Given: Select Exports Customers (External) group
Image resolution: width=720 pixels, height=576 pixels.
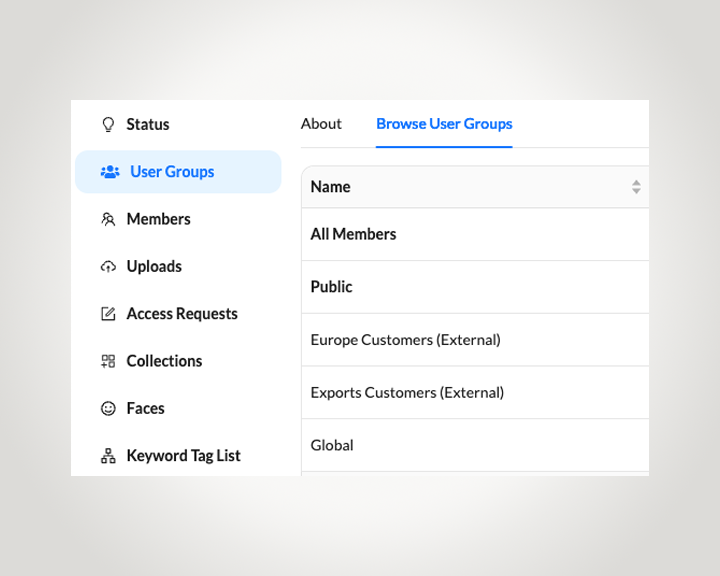Looking at the screenshot, I should click(x=475, y=393).
